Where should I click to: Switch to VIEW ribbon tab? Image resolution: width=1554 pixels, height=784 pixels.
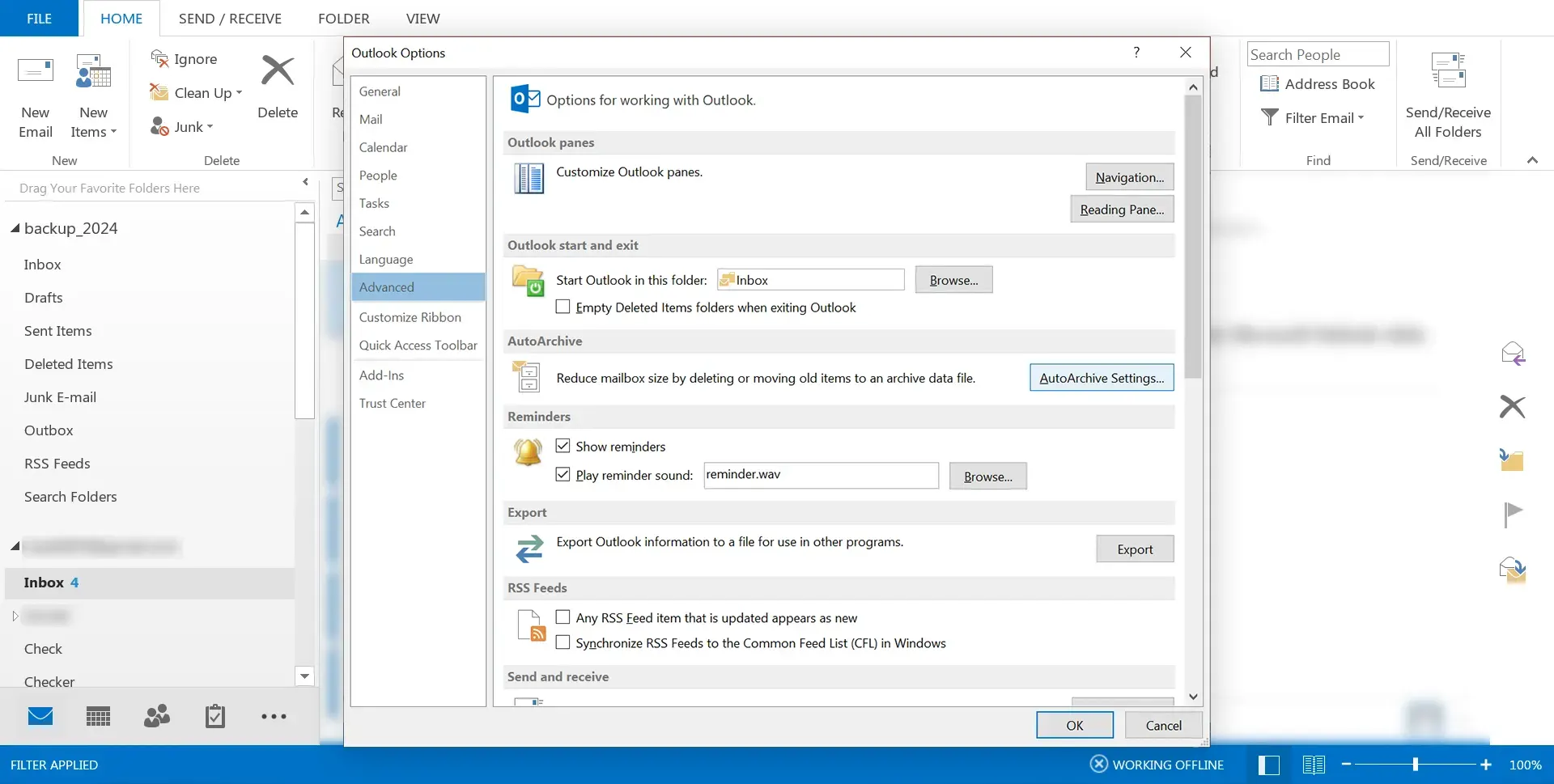422,19
